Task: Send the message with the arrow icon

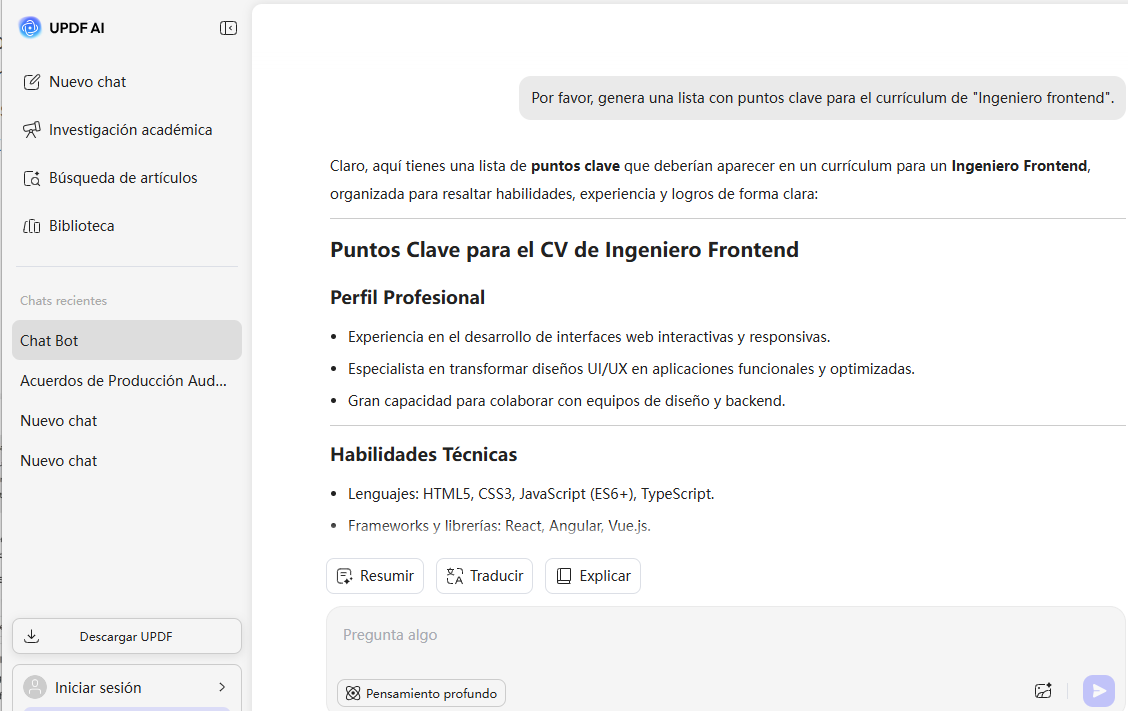Action: click(x=1098, y=690)
